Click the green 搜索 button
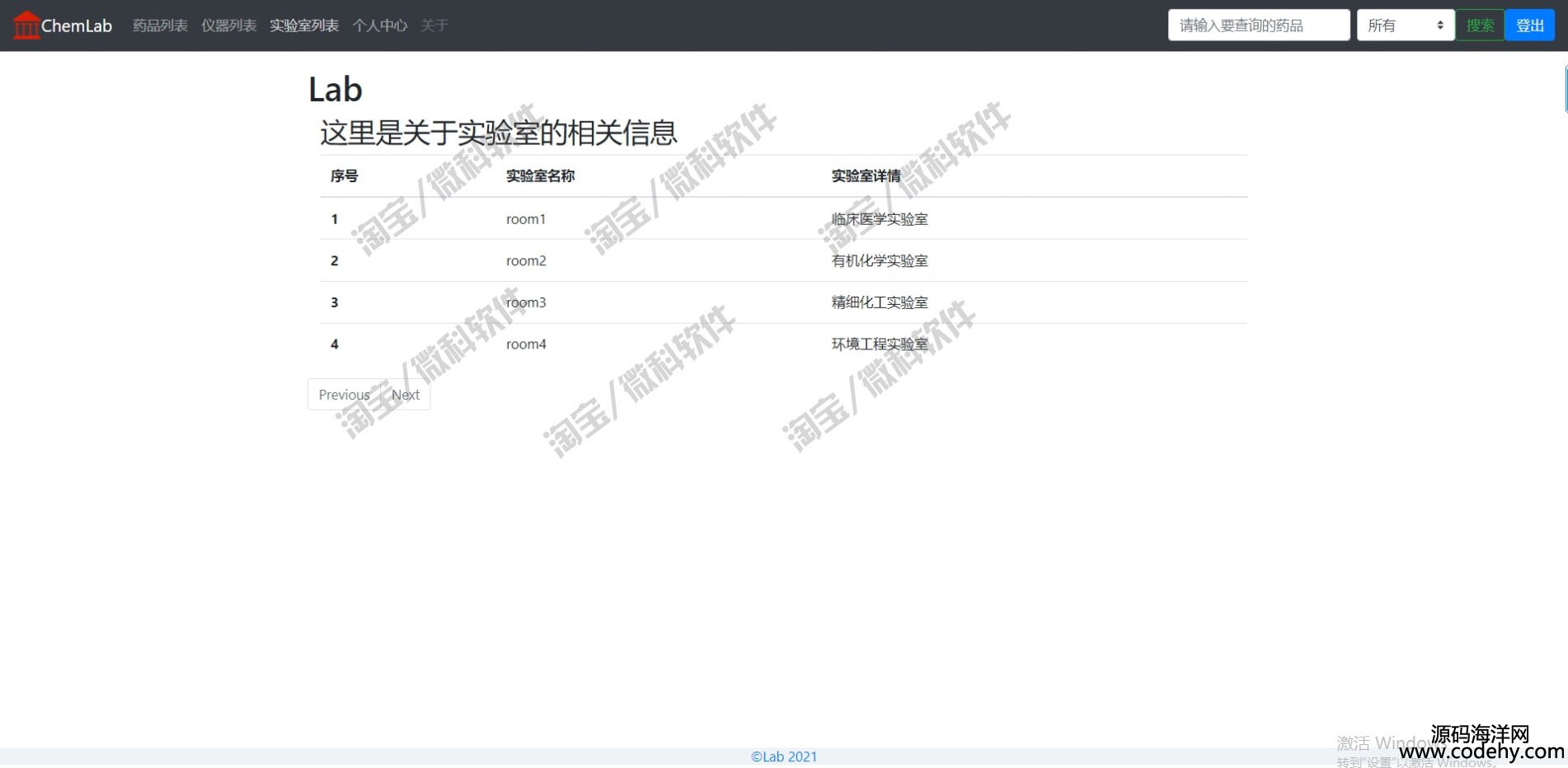The image size is (1568, 768). pos(1480,25)
